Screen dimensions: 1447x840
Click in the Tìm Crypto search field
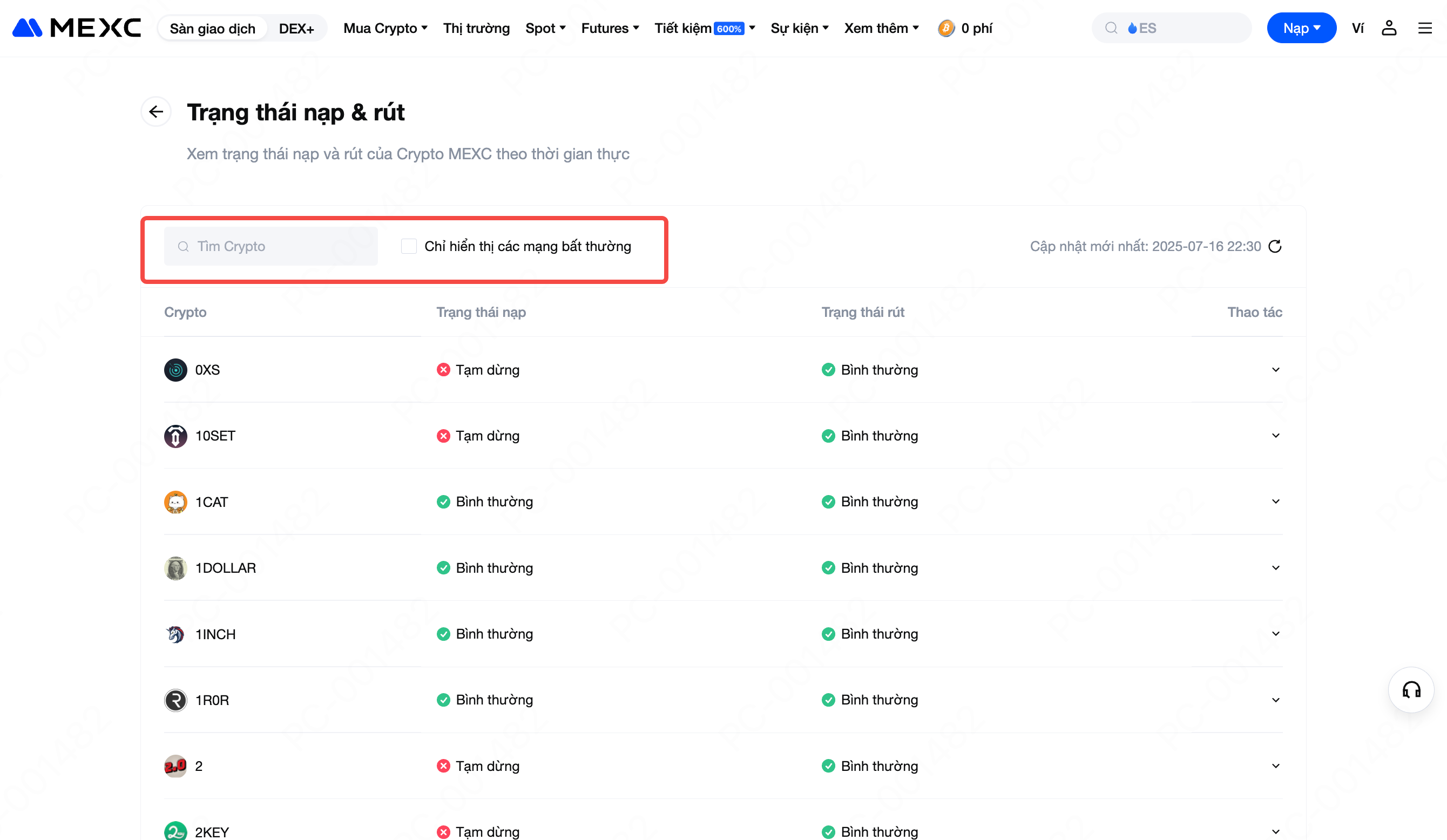click(271, 246)
